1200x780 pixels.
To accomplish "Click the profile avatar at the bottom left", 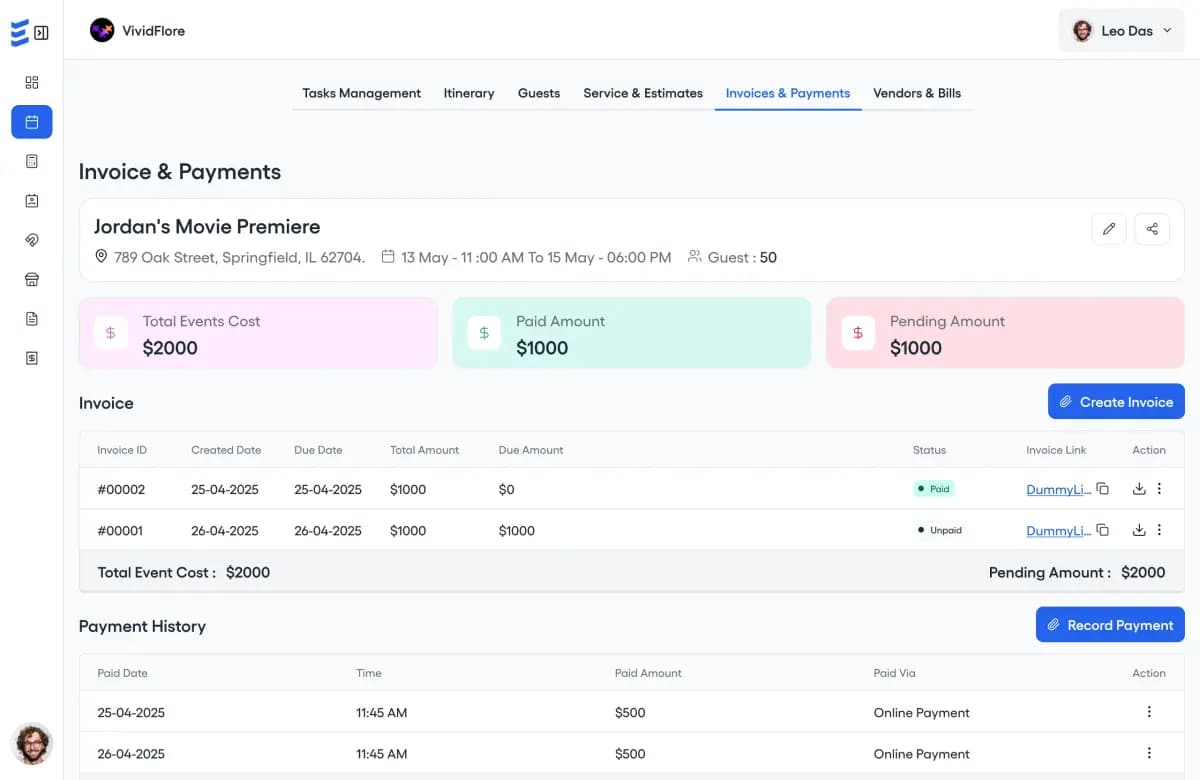I will (33, 745).
